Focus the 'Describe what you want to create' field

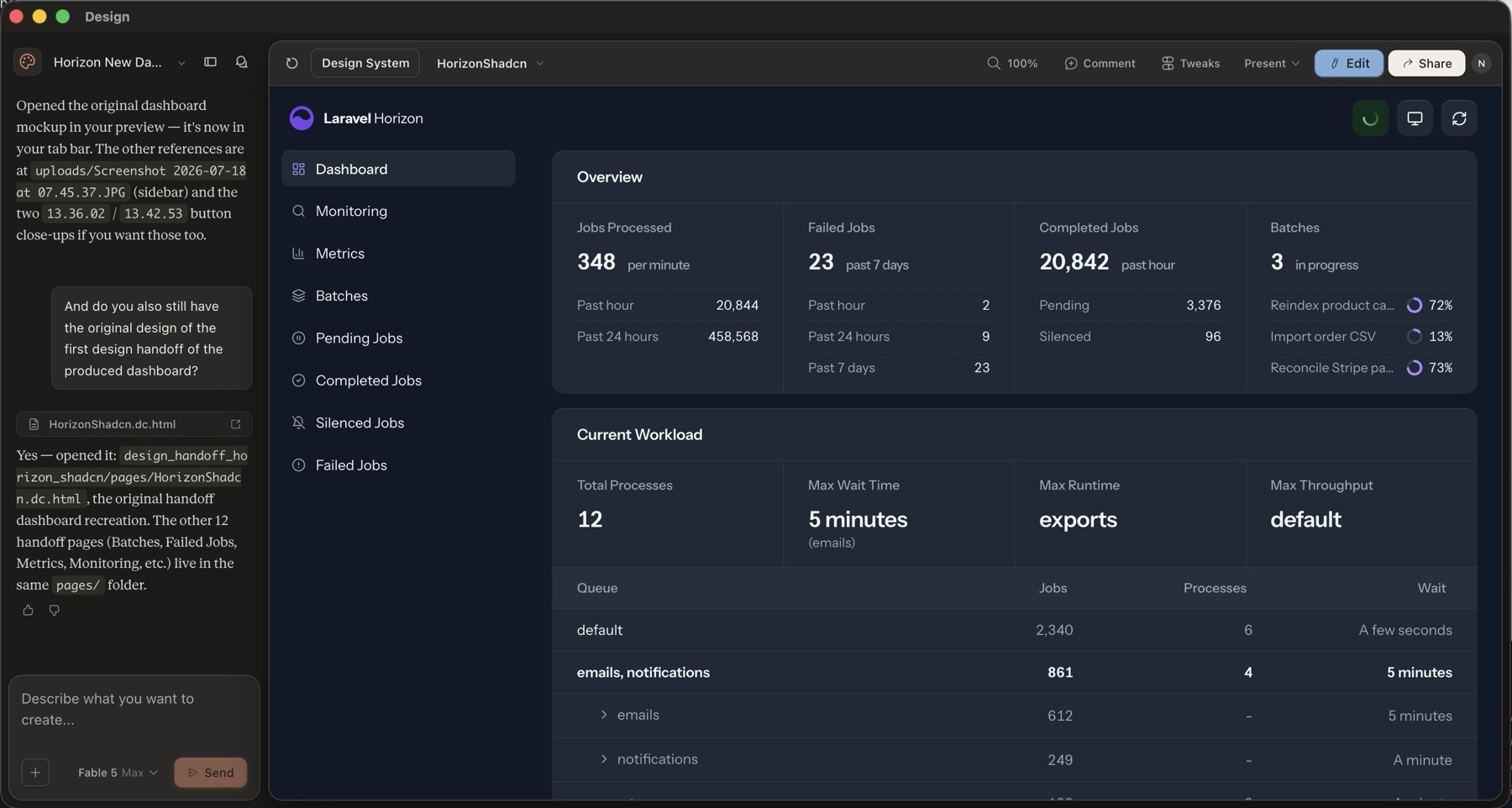[x=134, y=710]
